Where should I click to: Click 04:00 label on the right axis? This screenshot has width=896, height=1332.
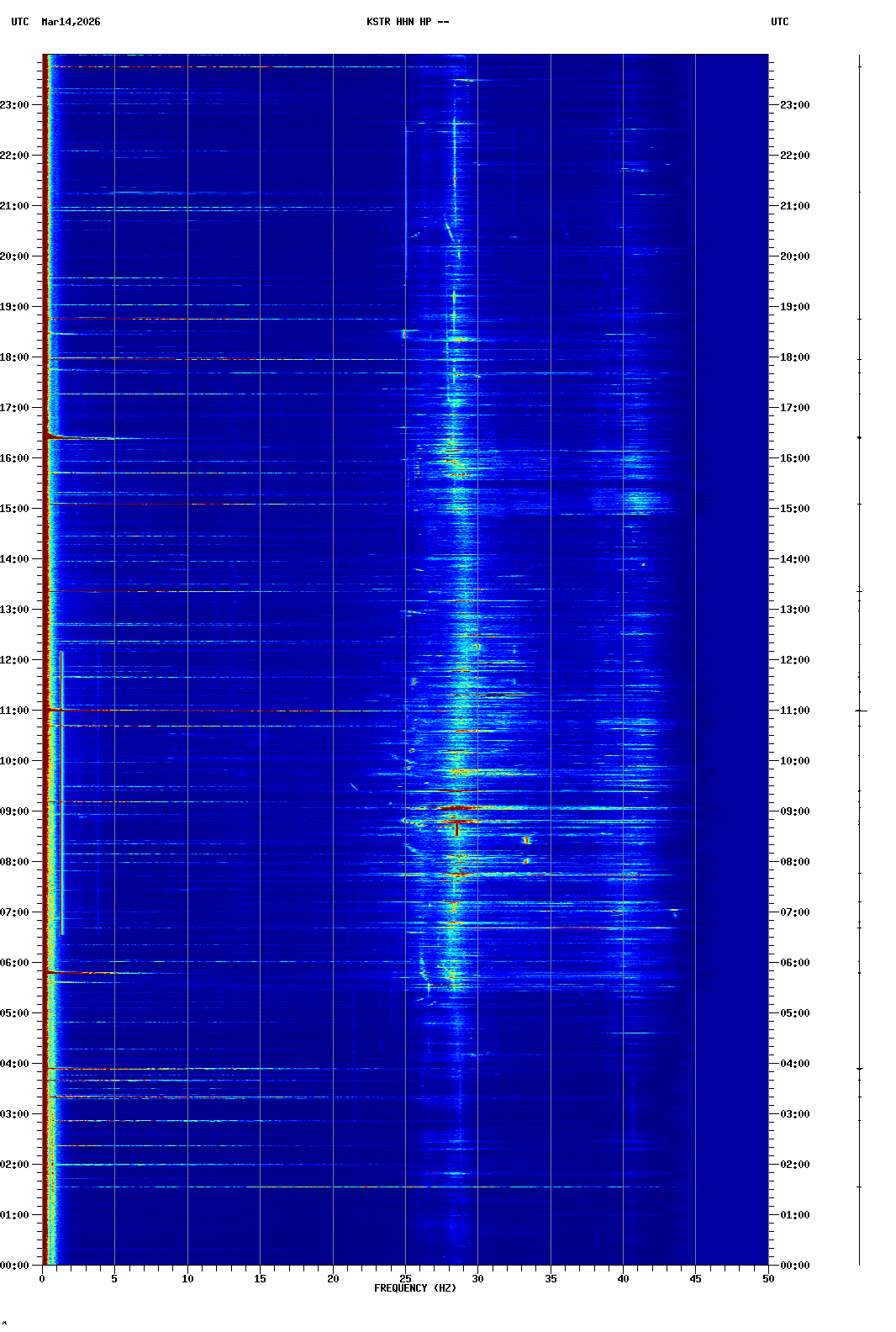click(x=794, y=1064)
